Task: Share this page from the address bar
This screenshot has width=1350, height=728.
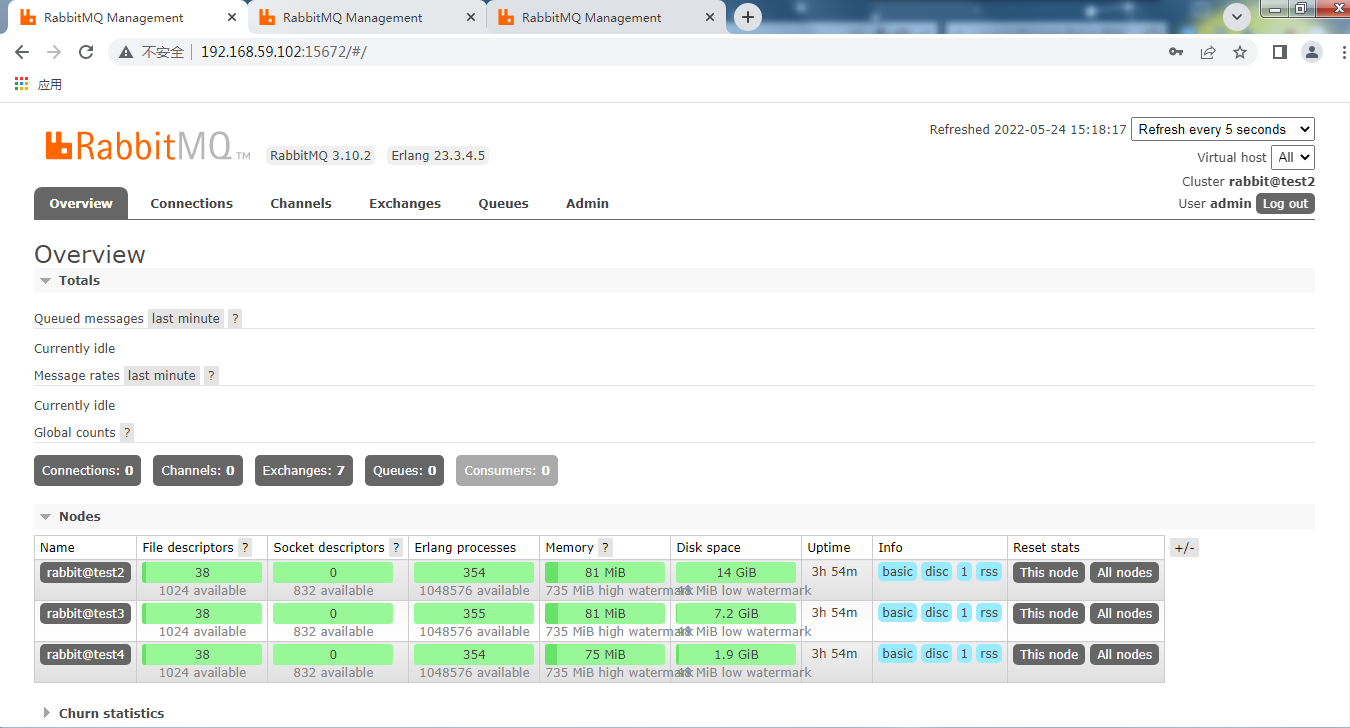Action: (1208, 52)
